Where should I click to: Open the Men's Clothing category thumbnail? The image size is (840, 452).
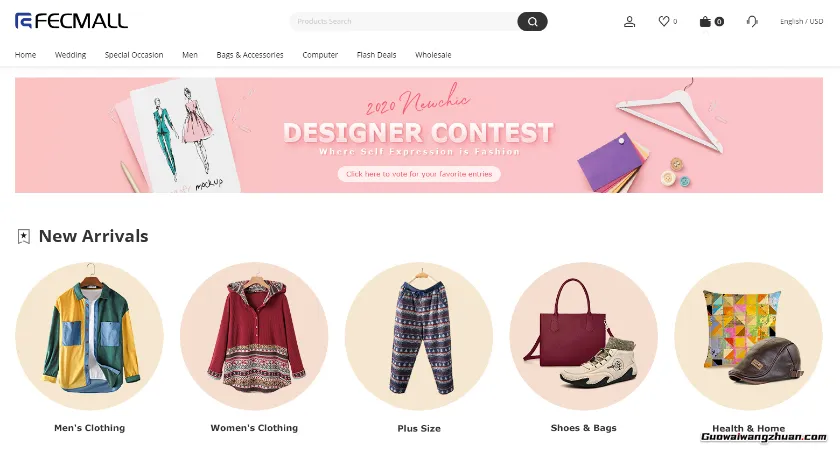coord(89,336)
